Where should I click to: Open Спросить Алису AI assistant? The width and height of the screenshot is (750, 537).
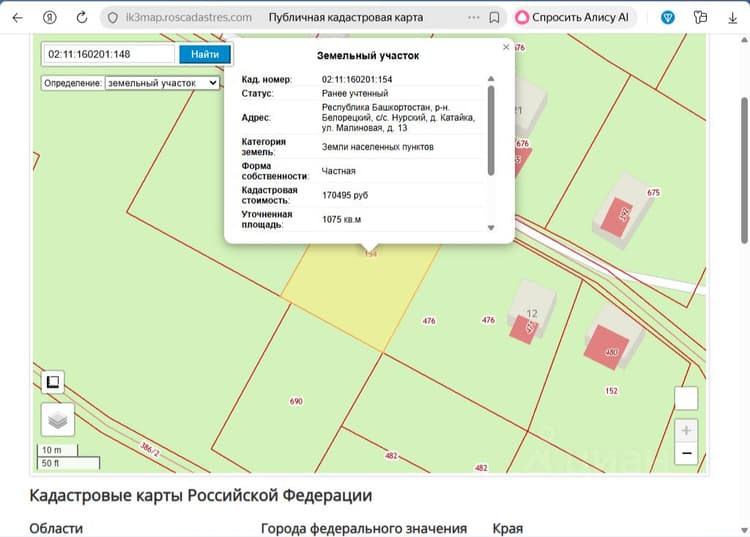(x=572, y=18)
